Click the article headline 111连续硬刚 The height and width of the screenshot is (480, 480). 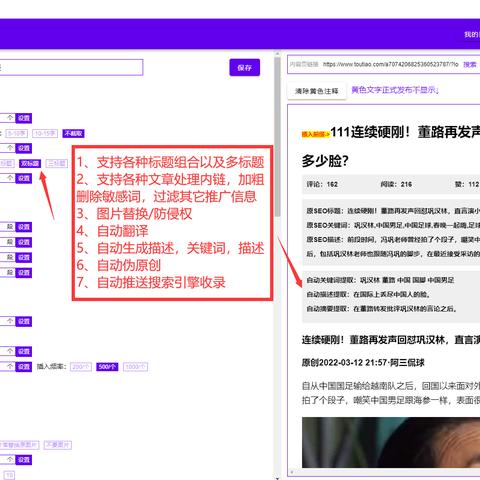click(x=405, y=132)
